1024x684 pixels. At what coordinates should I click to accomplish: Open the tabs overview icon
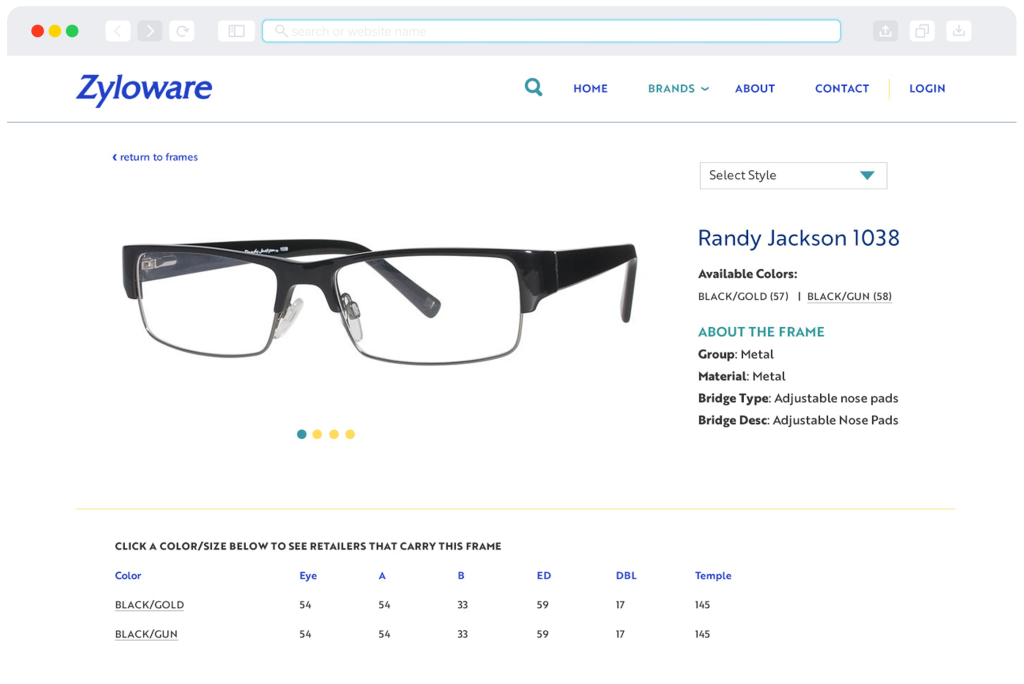[922, 31]
